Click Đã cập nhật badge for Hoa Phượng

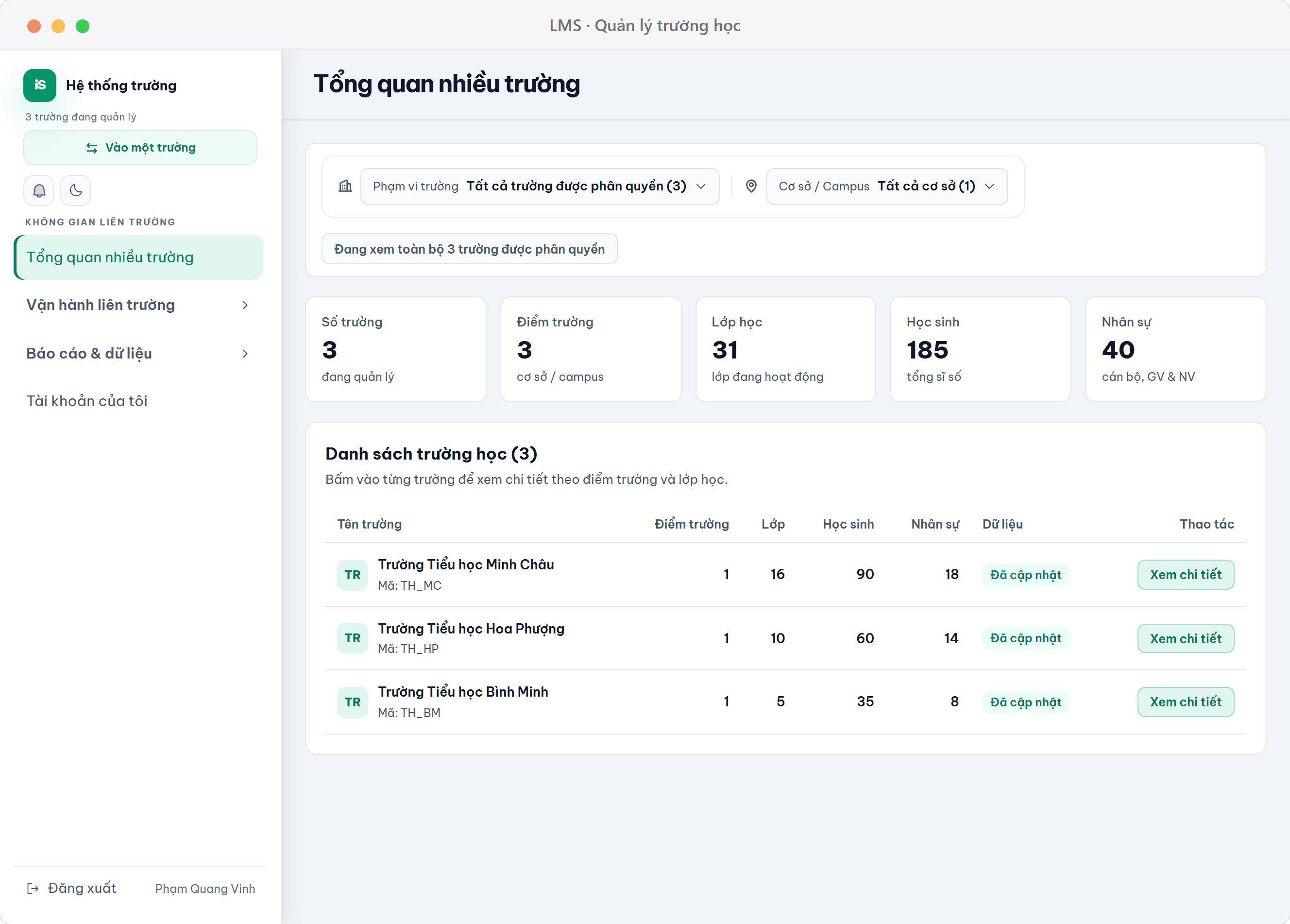click(x=1025, y=638)
